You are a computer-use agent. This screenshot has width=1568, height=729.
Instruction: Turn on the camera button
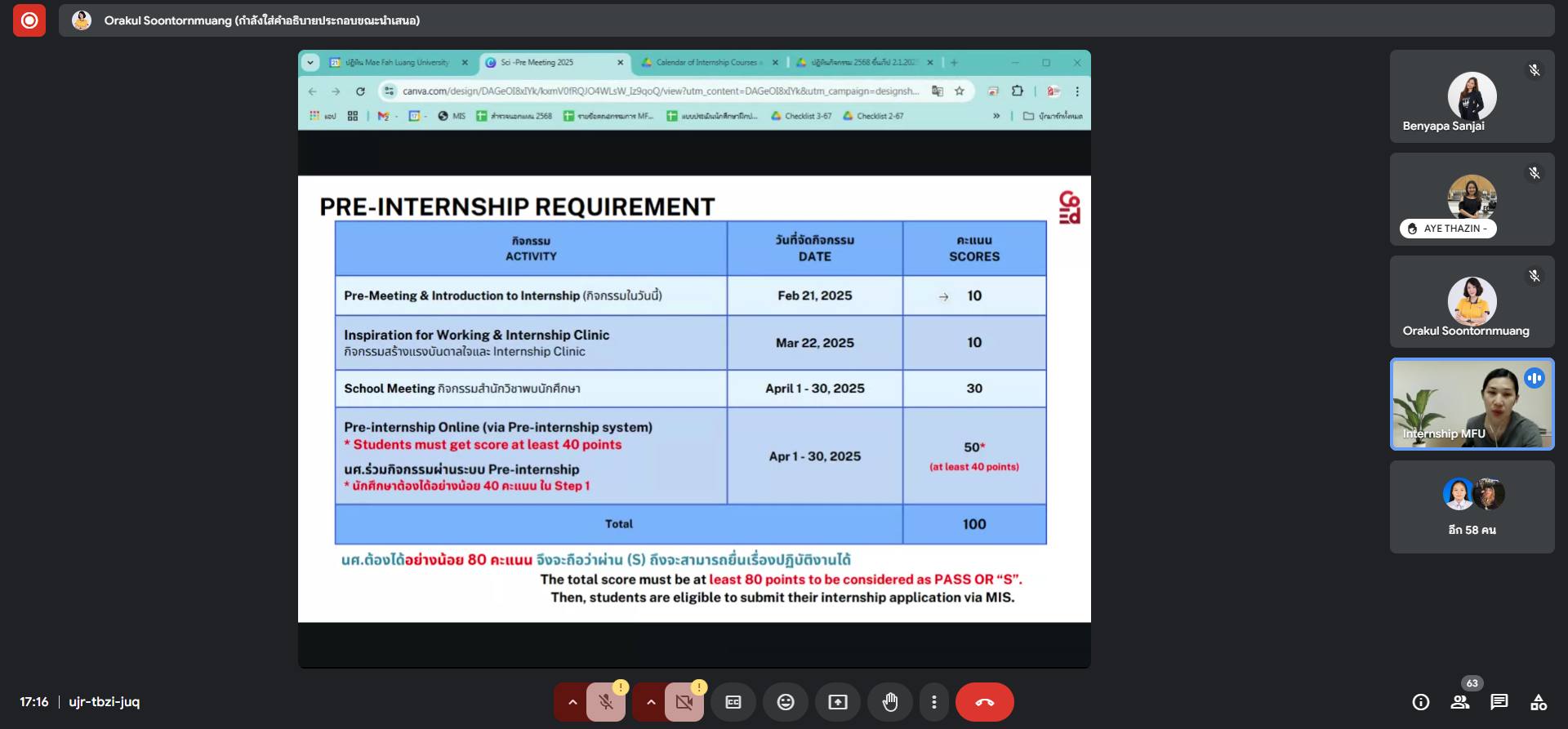pyautogui.click(x=684, y=702)
